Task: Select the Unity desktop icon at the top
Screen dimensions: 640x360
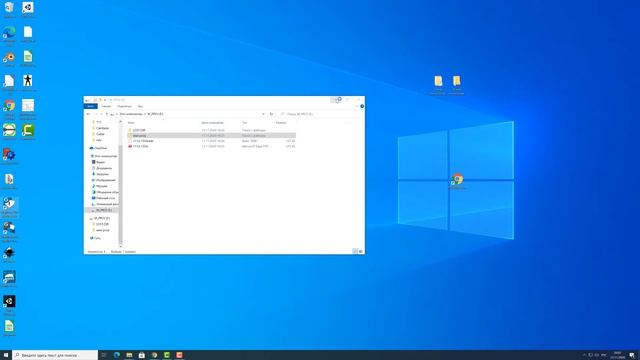Action: pos(28,9)
